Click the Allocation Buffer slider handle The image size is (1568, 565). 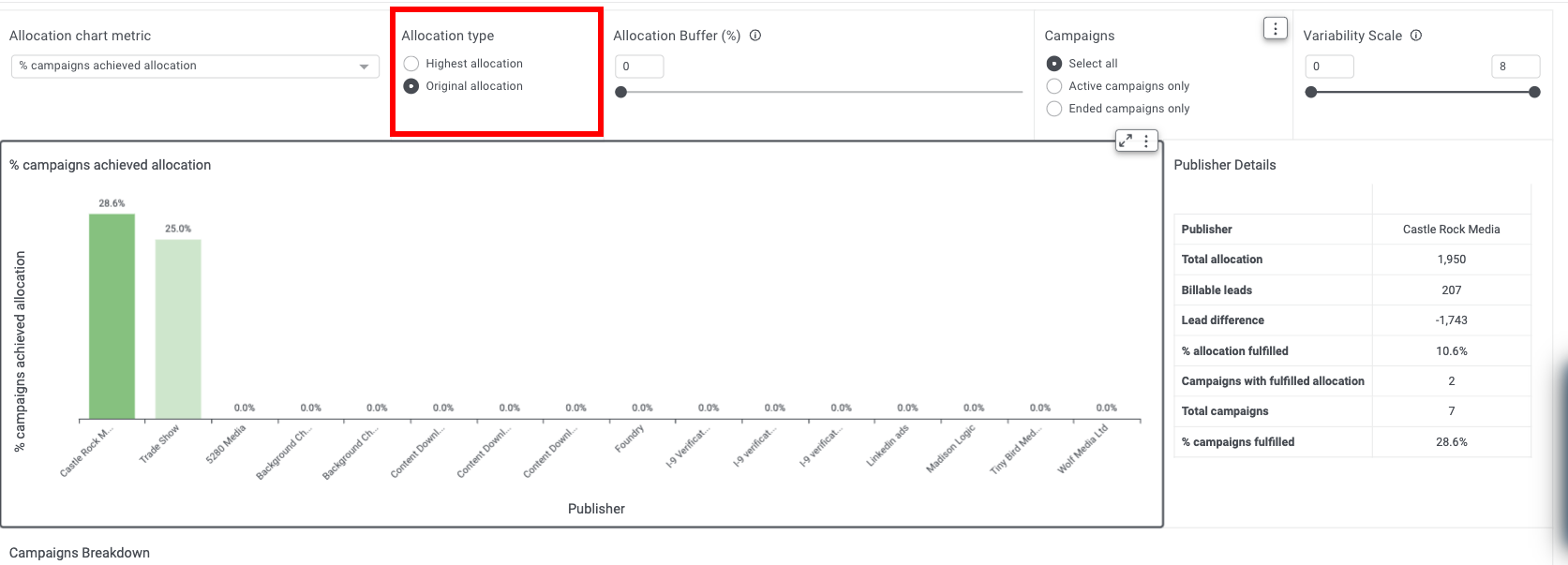coord(620,92)
